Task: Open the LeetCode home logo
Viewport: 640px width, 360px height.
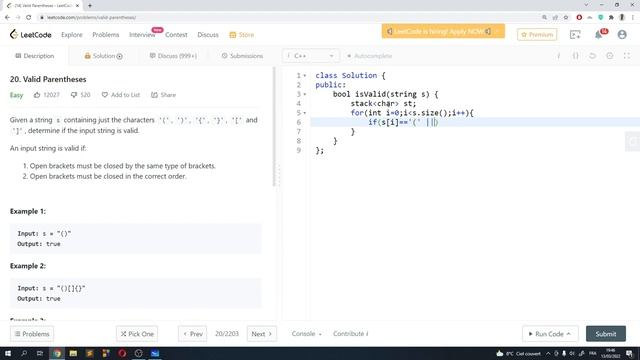Action: pos(31,35)
